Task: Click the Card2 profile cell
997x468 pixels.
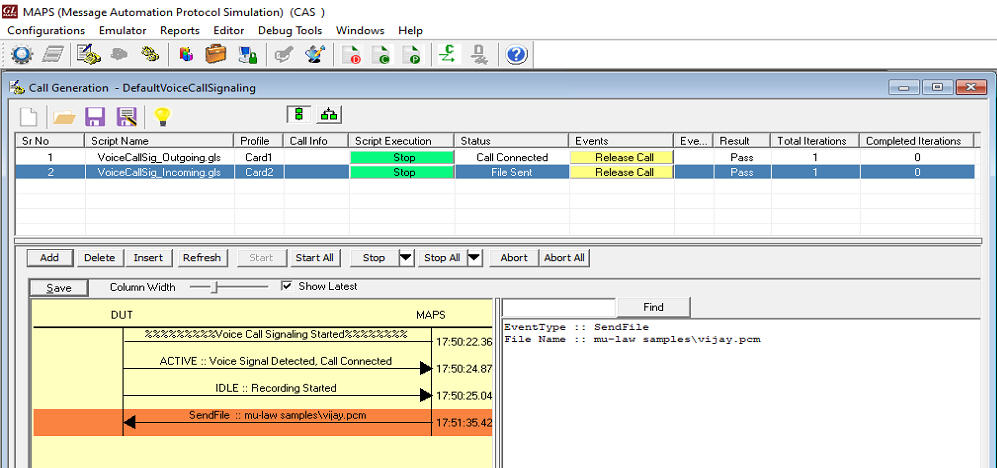Action: click(259, 172)
